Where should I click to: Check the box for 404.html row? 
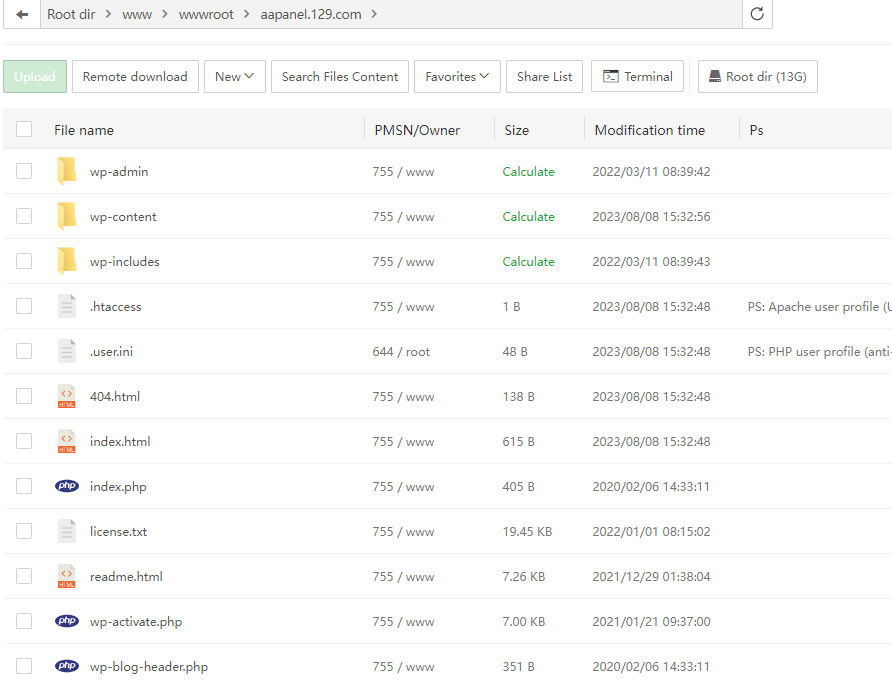coord(24,396)
